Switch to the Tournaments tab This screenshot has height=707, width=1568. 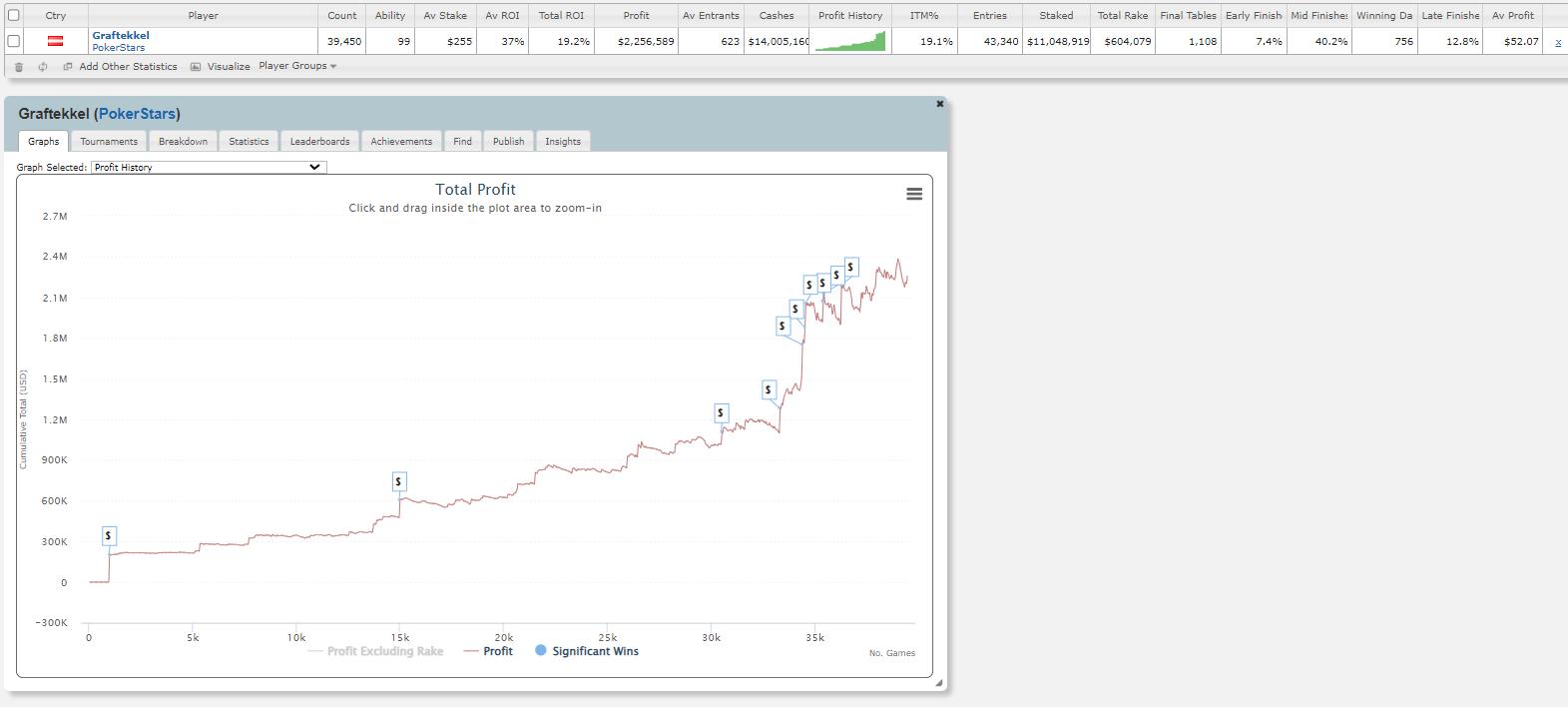click(x=109, y=142)
